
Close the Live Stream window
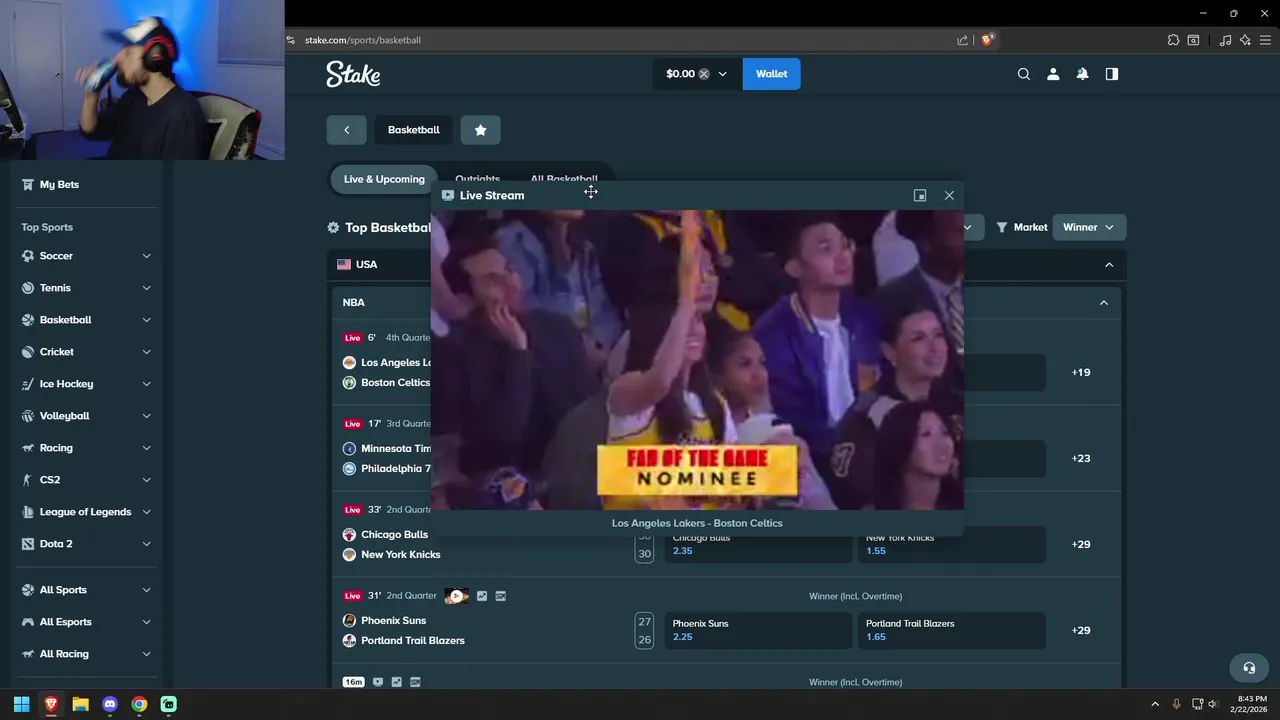[x=949, y=195]
